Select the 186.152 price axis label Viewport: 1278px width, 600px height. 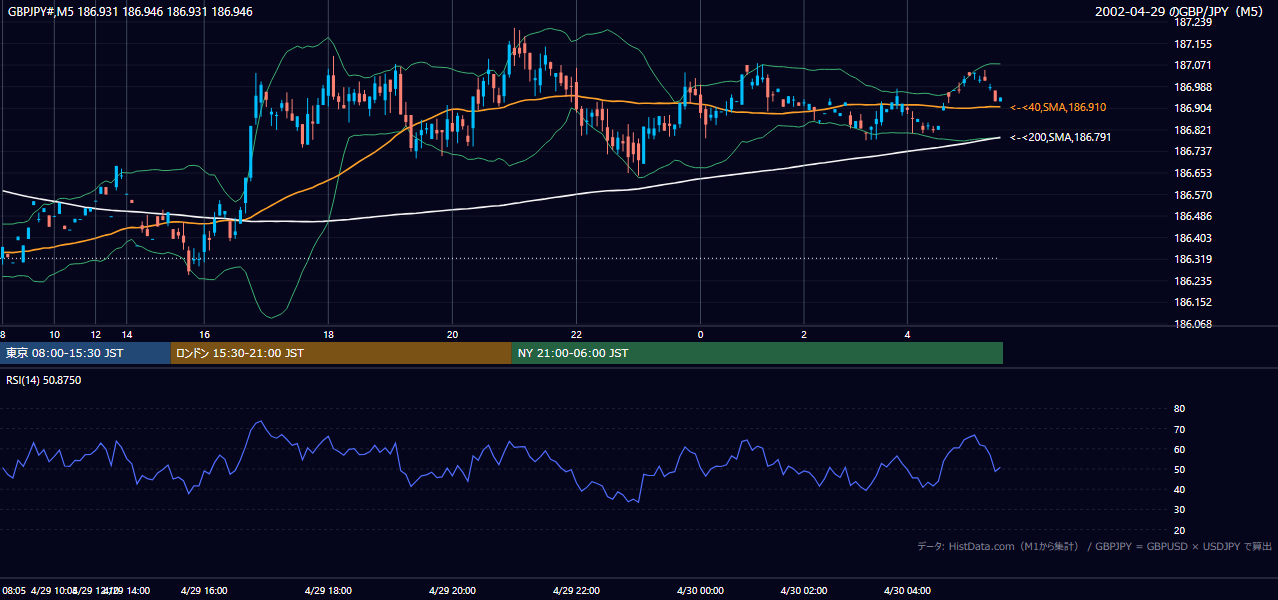tap(1192, 302)
